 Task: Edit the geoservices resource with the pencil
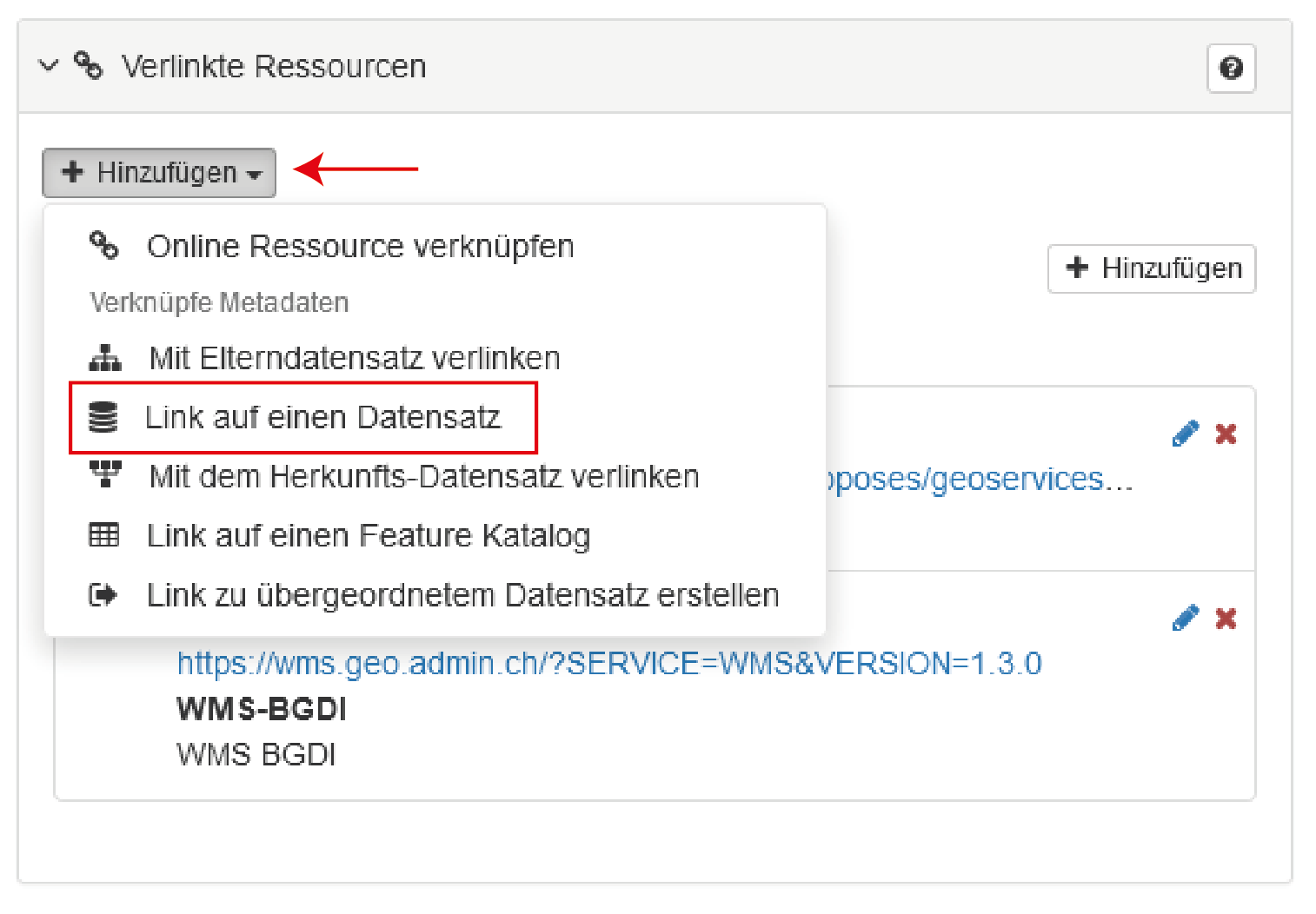click(1185, 434)
